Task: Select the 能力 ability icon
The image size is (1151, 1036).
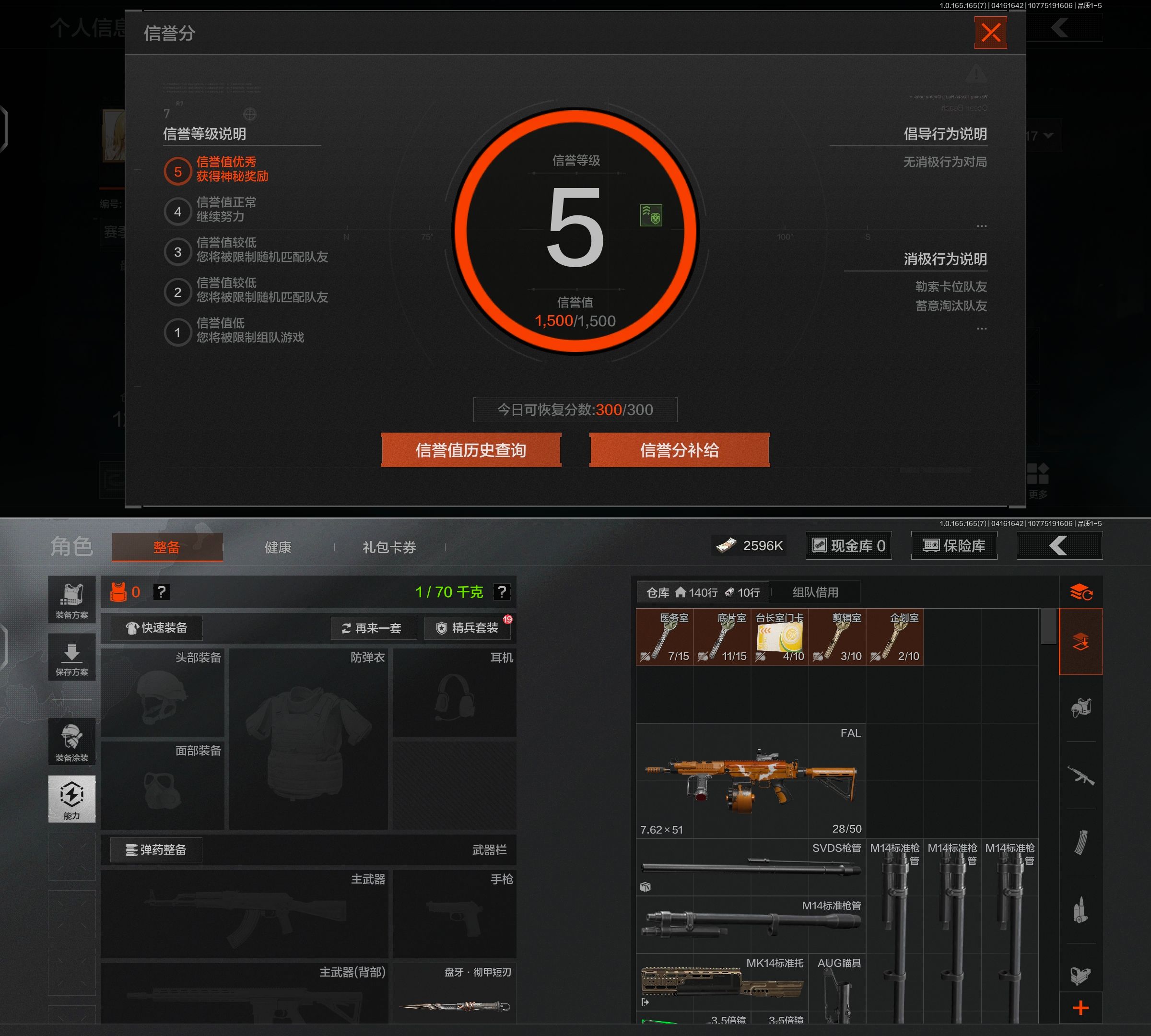Action: pyautogui.click(x=72, y=798)
